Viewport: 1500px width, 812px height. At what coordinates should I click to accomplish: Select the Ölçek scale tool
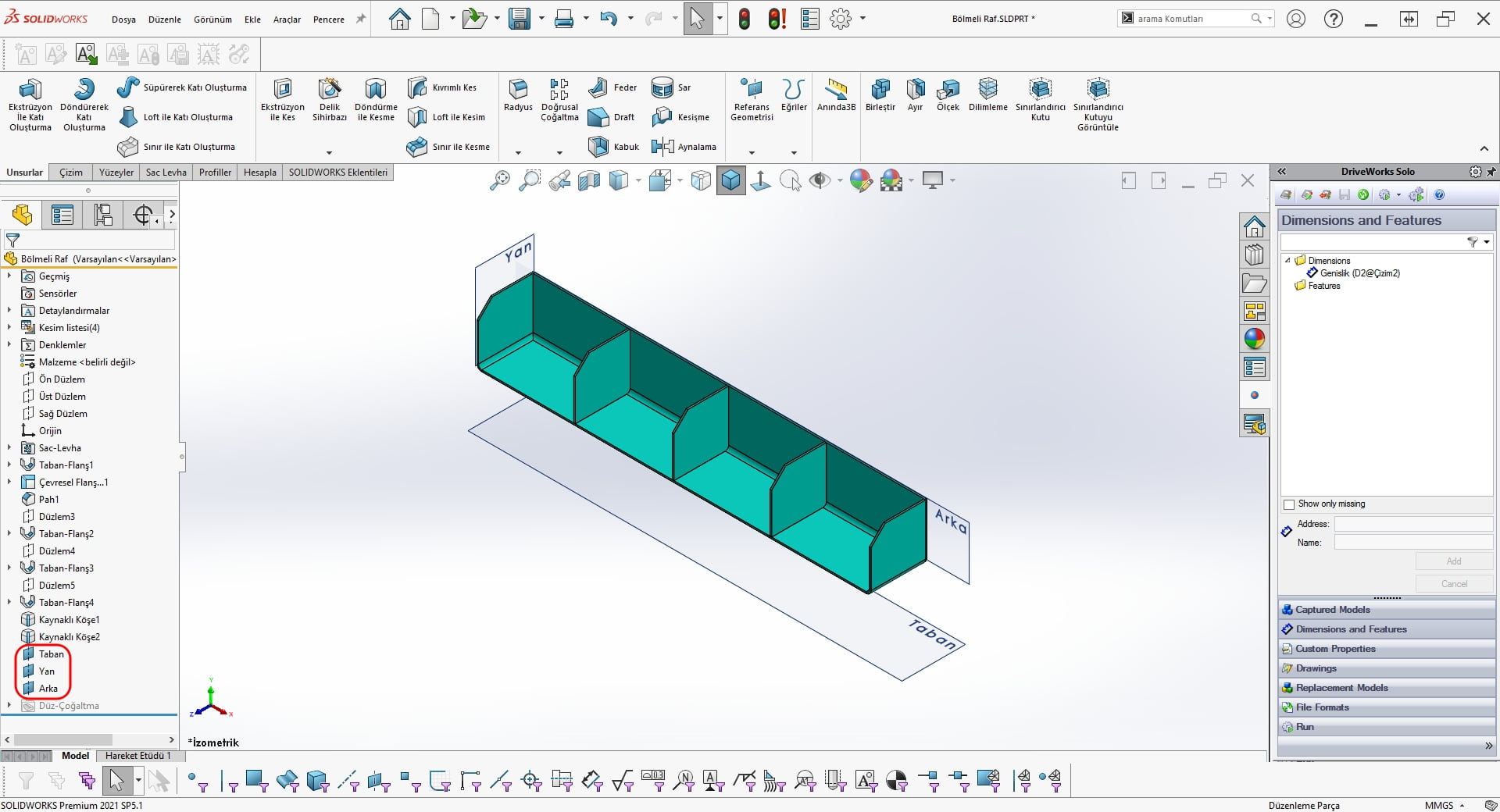(x=948, y=95)
